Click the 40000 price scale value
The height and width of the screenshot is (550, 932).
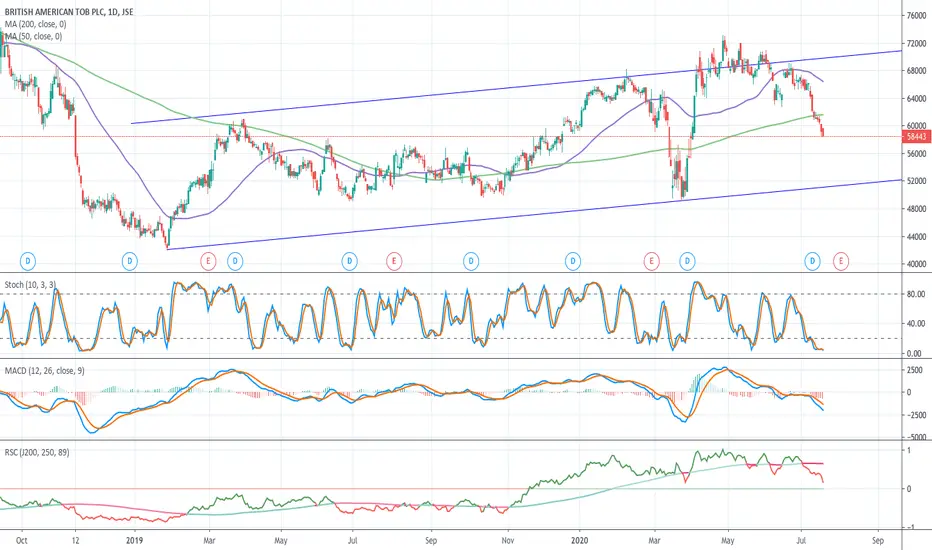point(916,264)
